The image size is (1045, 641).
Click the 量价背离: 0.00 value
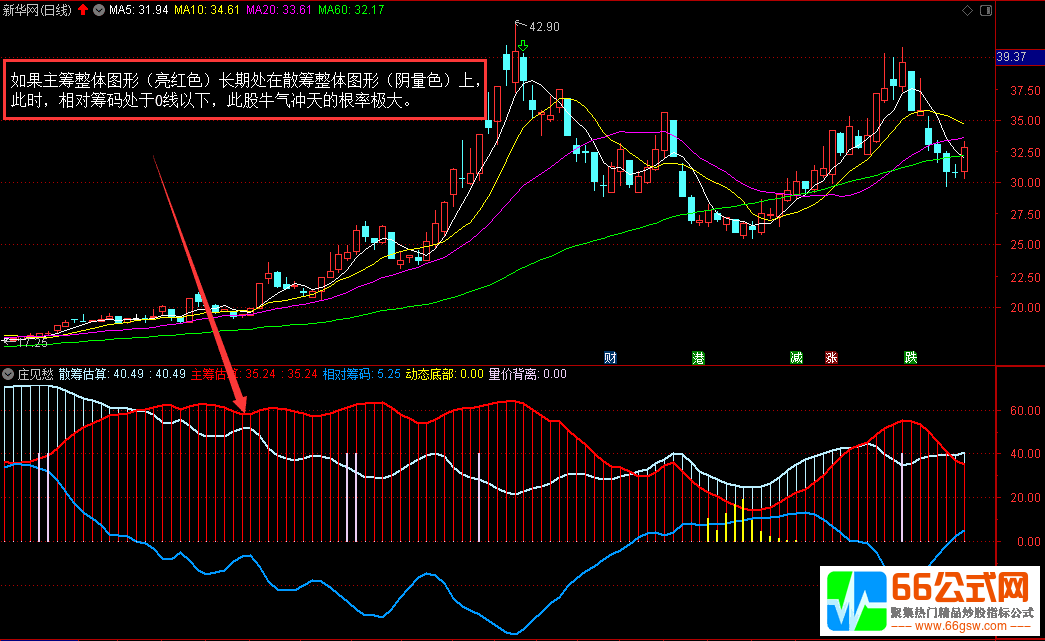tap(527, 374)
